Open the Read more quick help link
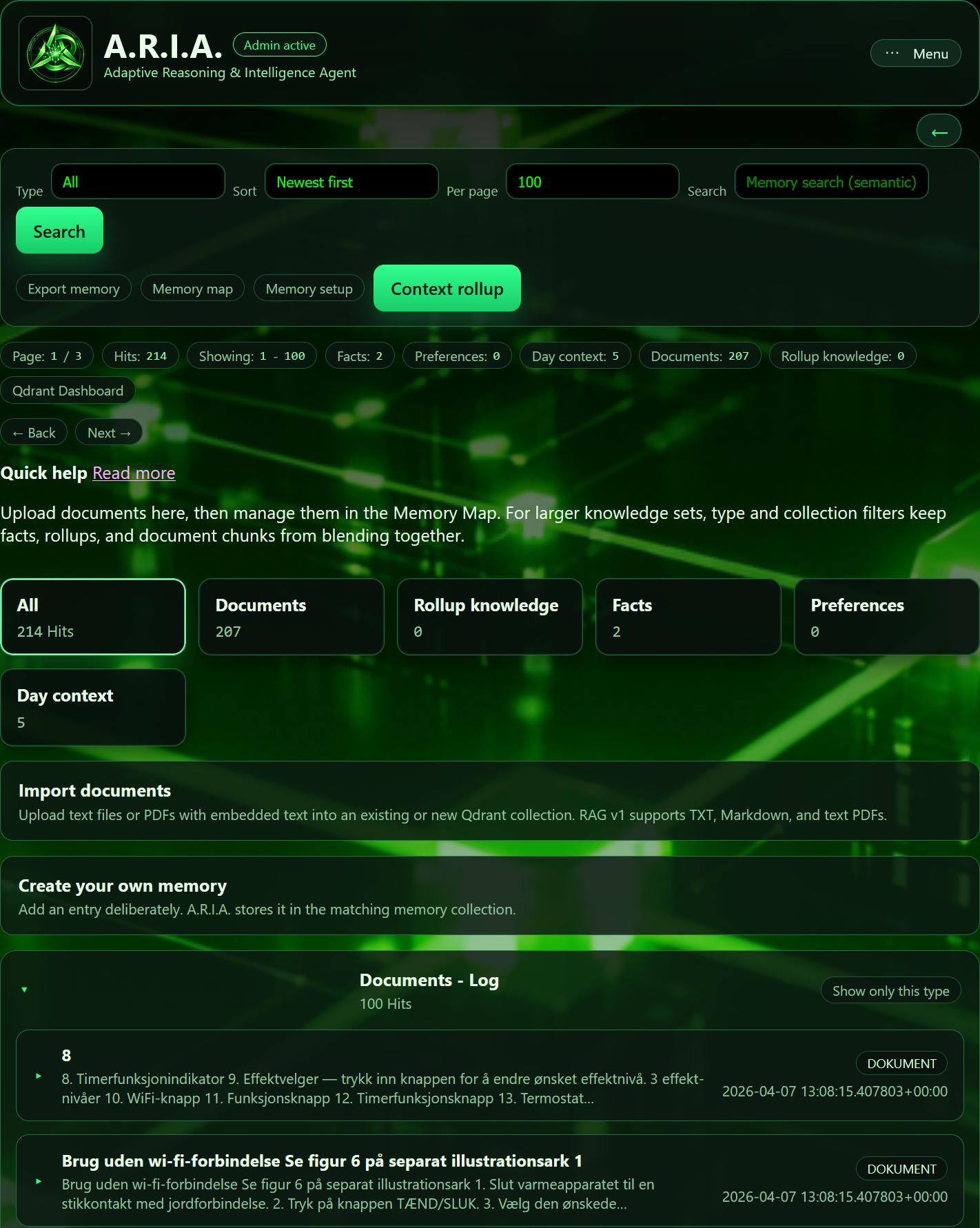980x1228 pixels. (x=134, y=473)
